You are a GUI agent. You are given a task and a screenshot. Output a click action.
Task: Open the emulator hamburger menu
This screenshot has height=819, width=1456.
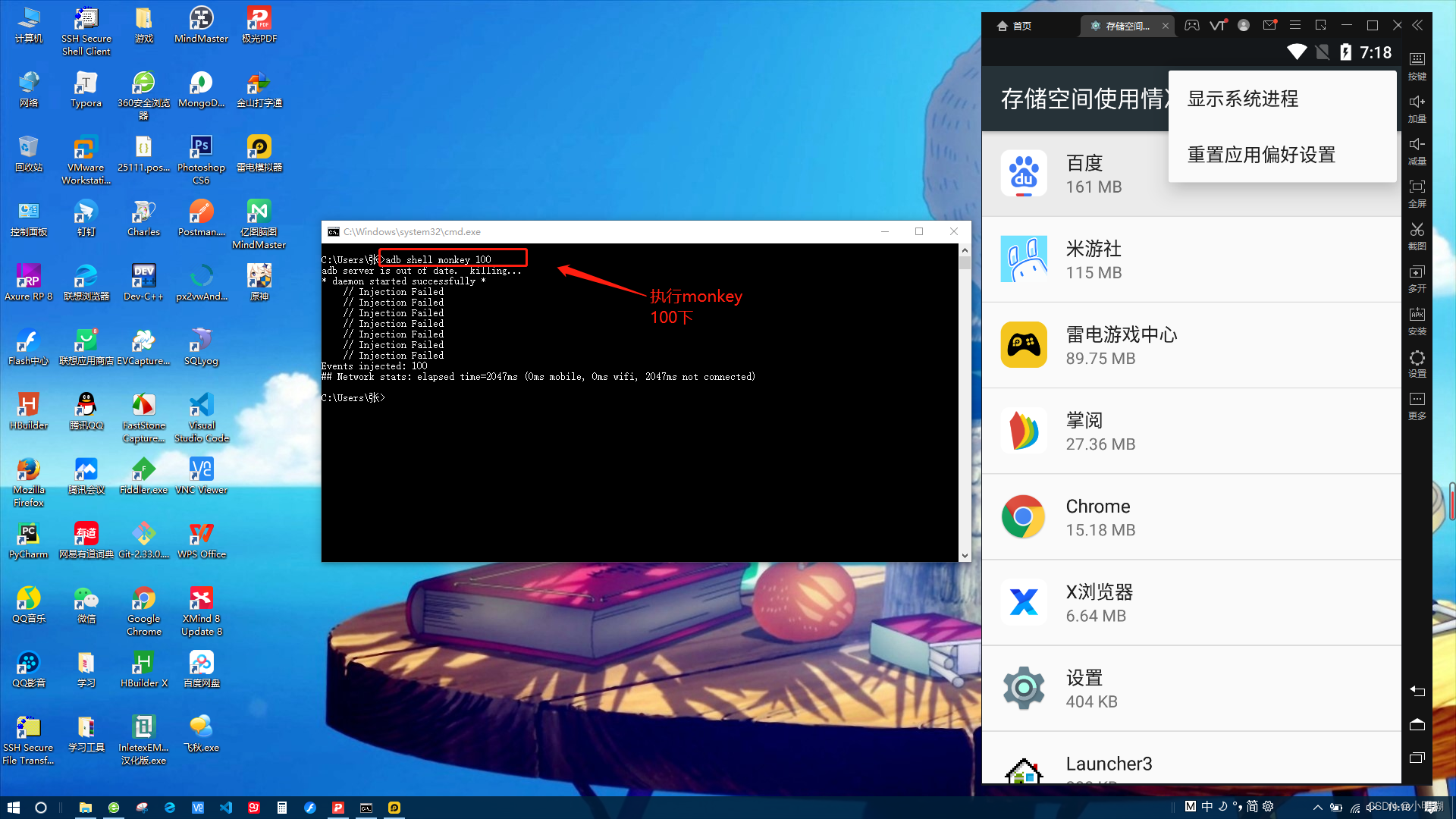pyautogui.click(x=1295, y=25)
